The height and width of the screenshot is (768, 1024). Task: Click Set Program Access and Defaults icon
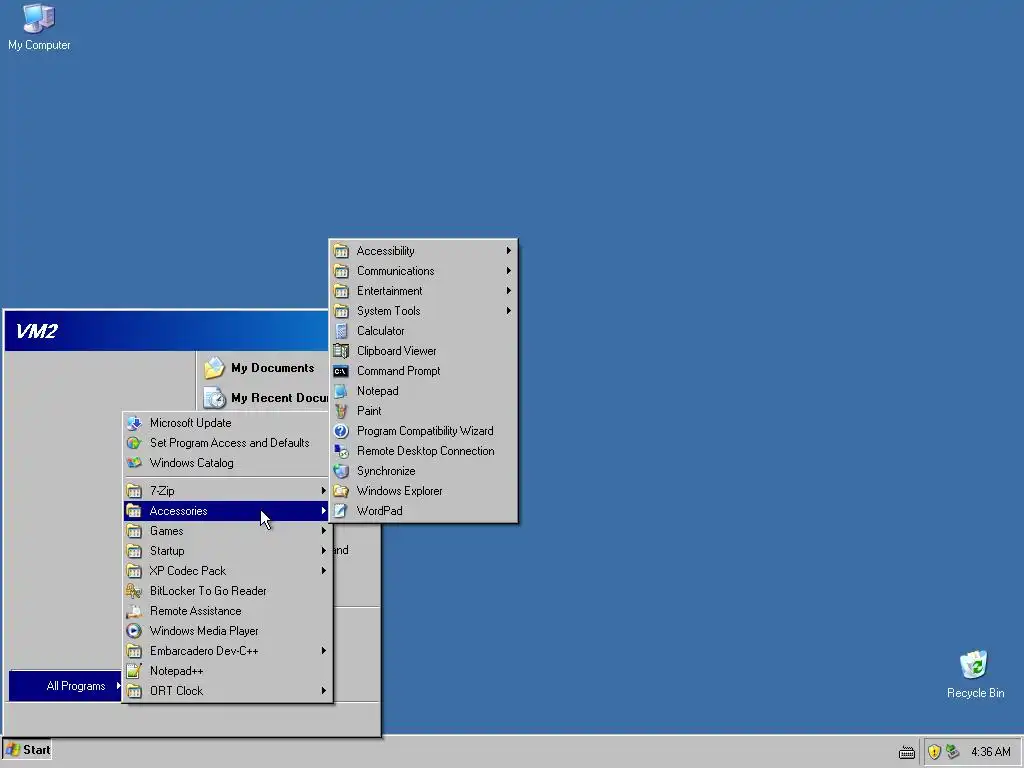click(x=134, y=443)
